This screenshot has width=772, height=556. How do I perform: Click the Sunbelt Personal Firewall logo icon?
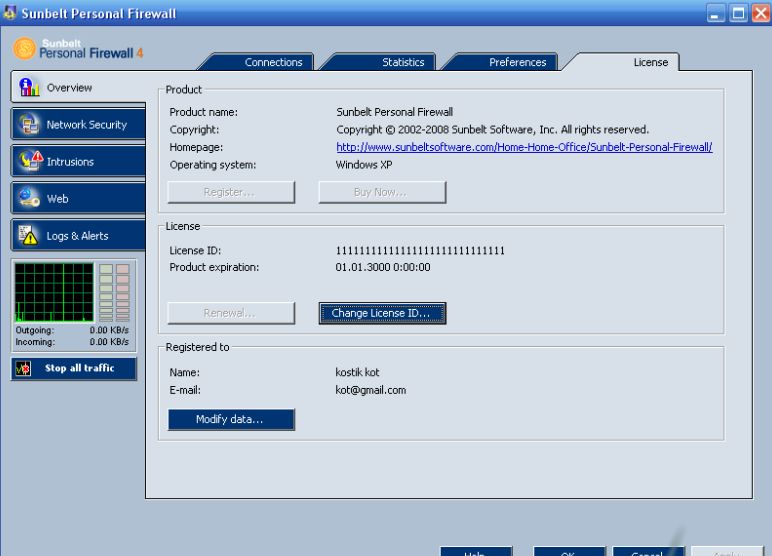[x=24, y=49]
